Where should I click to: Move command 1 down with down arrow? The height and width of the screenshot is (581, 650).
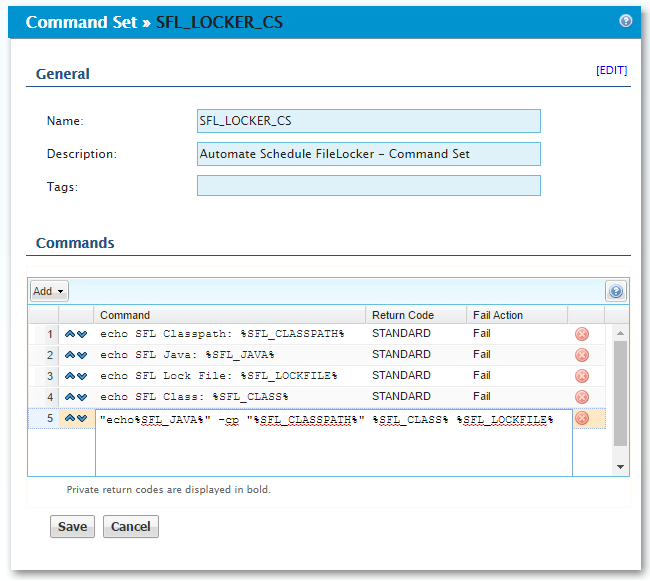click(x=82, y=334)
